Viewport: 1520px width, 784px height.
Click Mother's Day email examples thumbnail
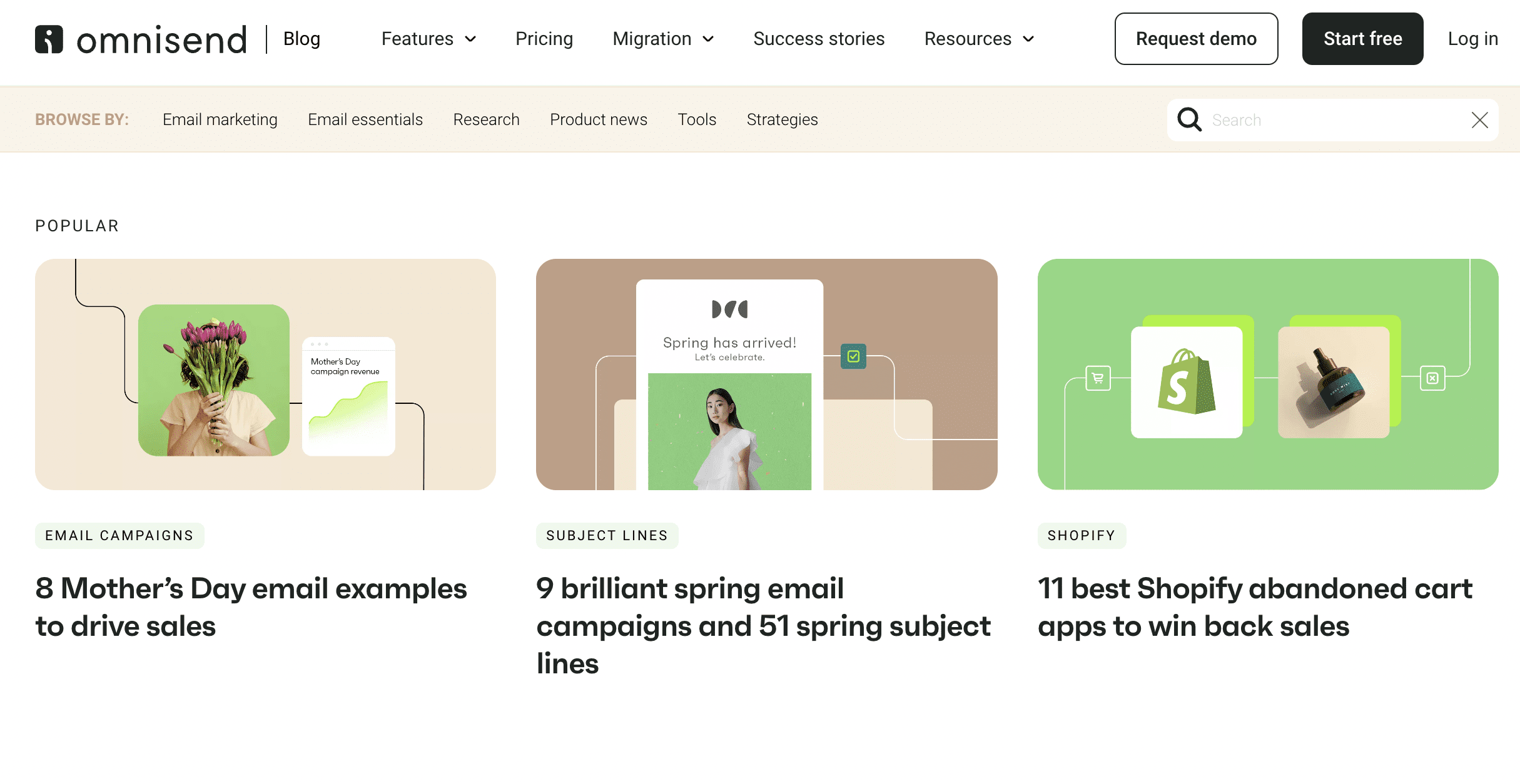pyautogui.click(x=265, y=373)
